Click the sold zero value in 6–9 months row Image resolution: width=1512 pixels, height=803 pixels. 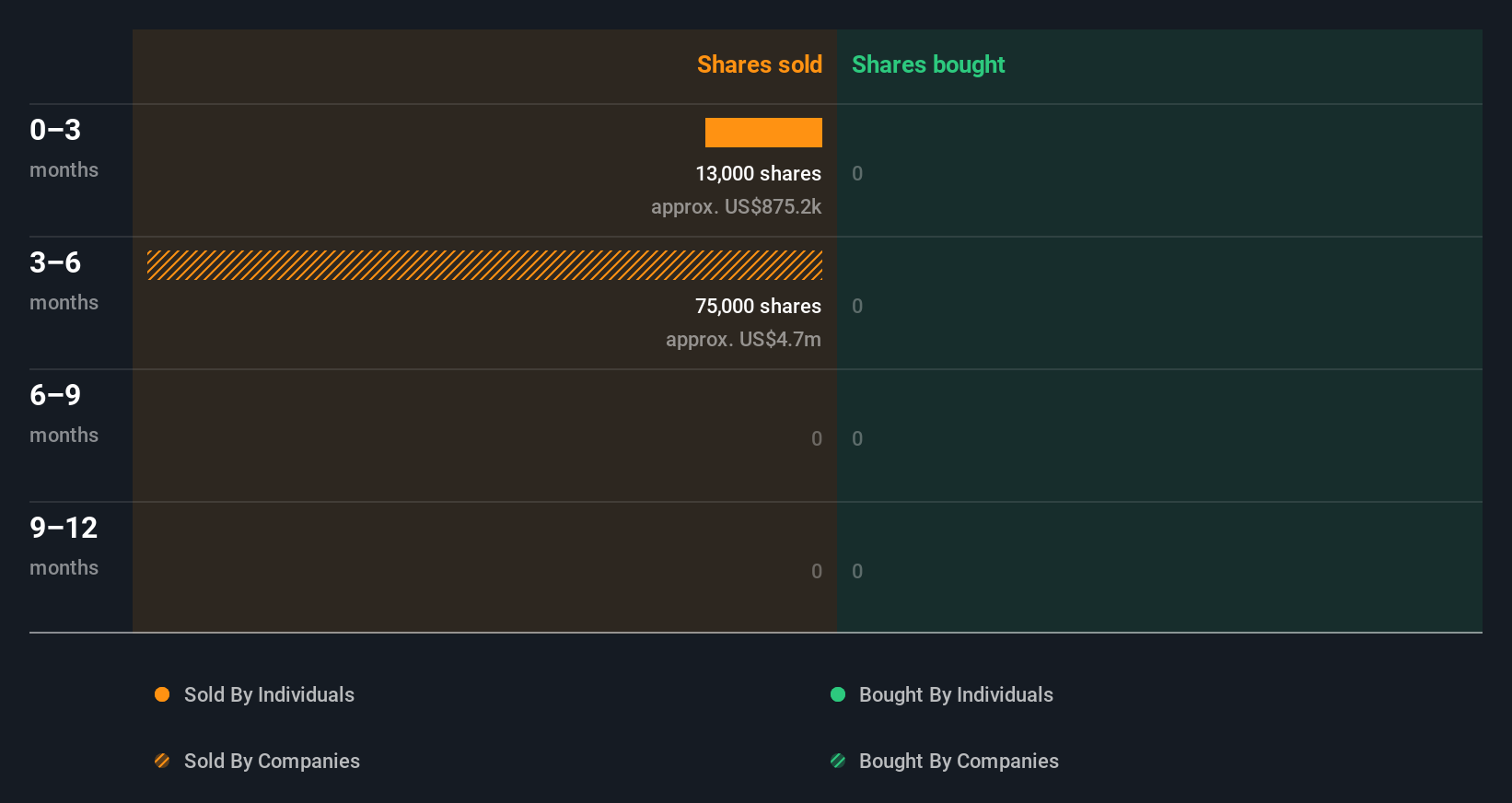(817, 438)
